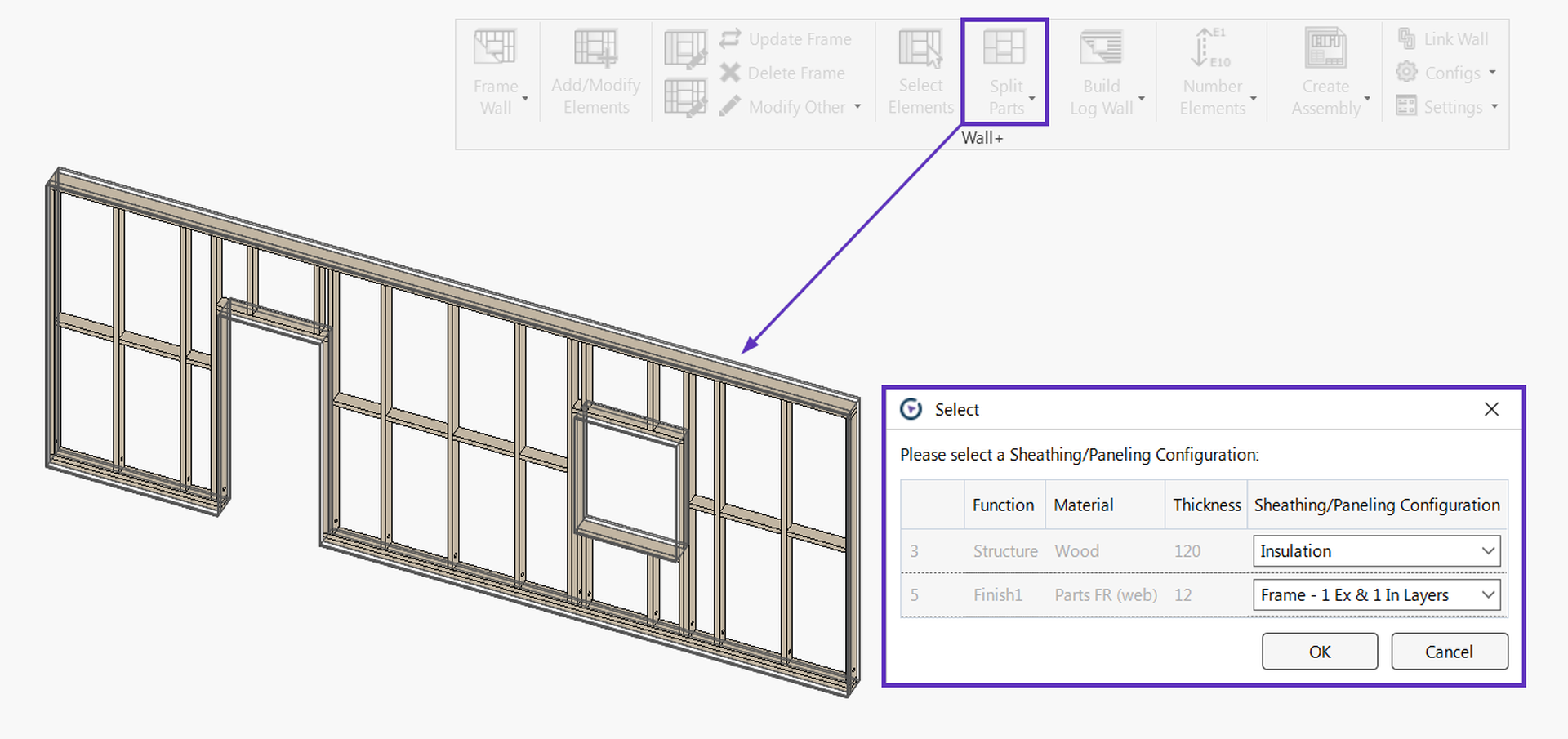The image size is (1568, 739).
Task: Close the Select dialog with the X
Action: [1492, 409]
